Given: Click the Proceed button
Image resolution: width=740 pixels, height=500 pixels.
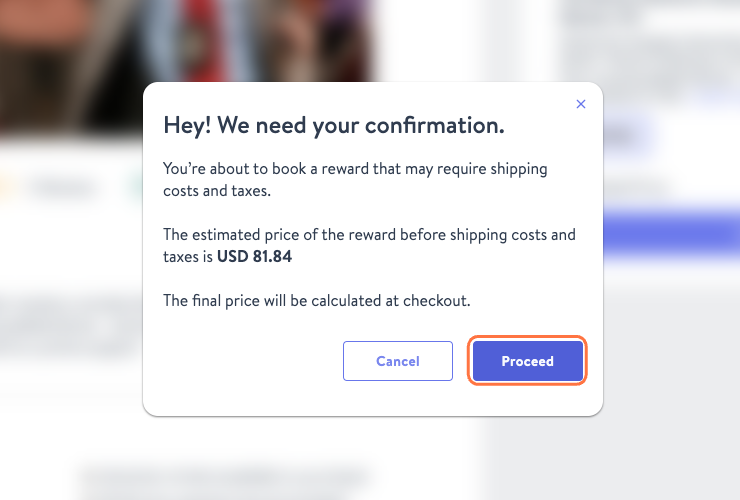Looking at the screenshot, I should point(527,361).
